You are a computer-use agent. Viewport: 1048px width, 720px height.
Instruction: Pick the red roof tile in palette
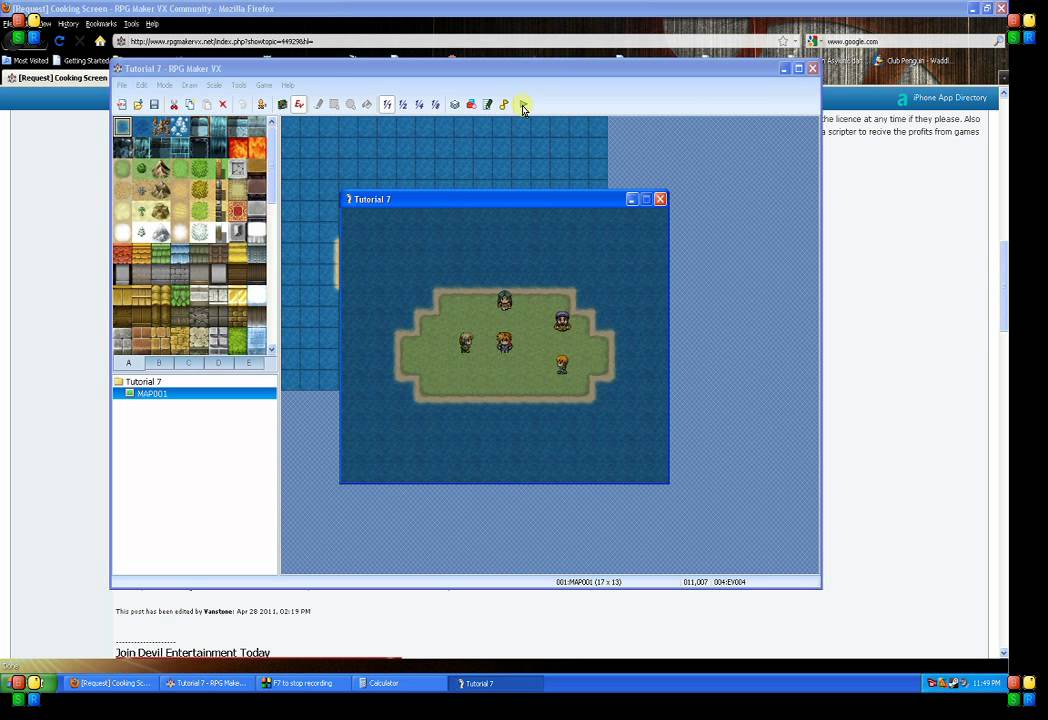pos(122,254)
